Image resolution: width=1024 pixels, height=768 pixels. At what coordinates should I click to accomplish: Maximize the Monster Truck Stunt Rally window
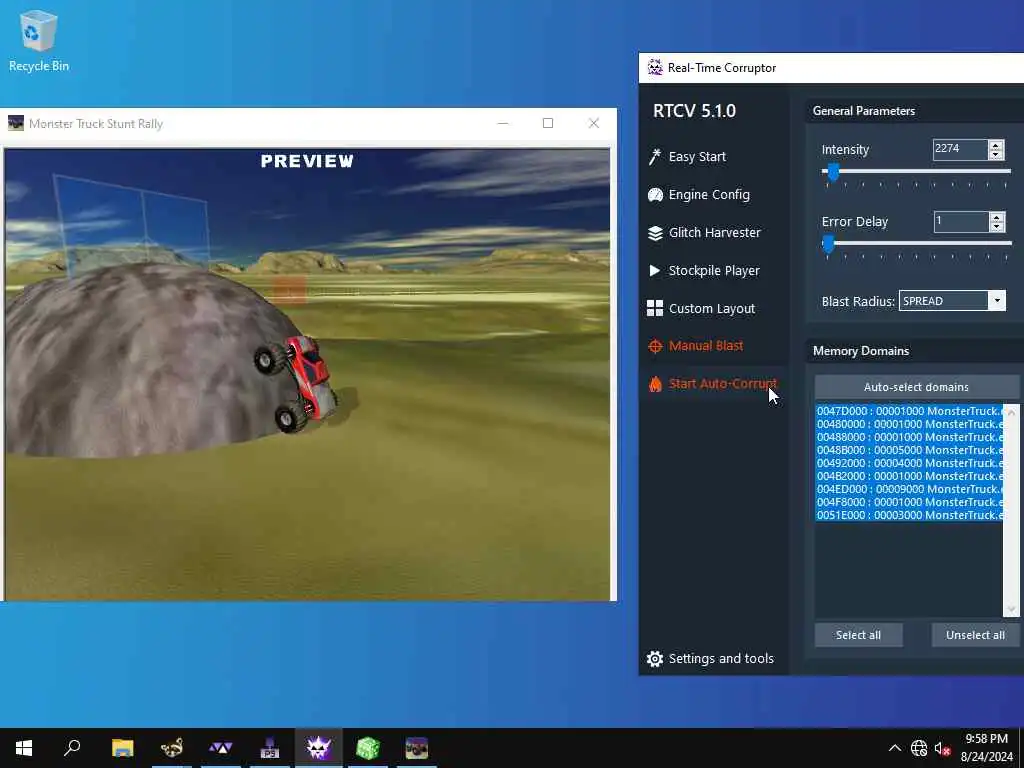(548, 123)
